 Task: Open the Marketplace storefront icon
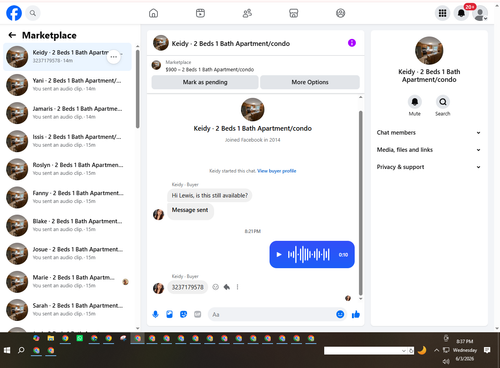294,13
